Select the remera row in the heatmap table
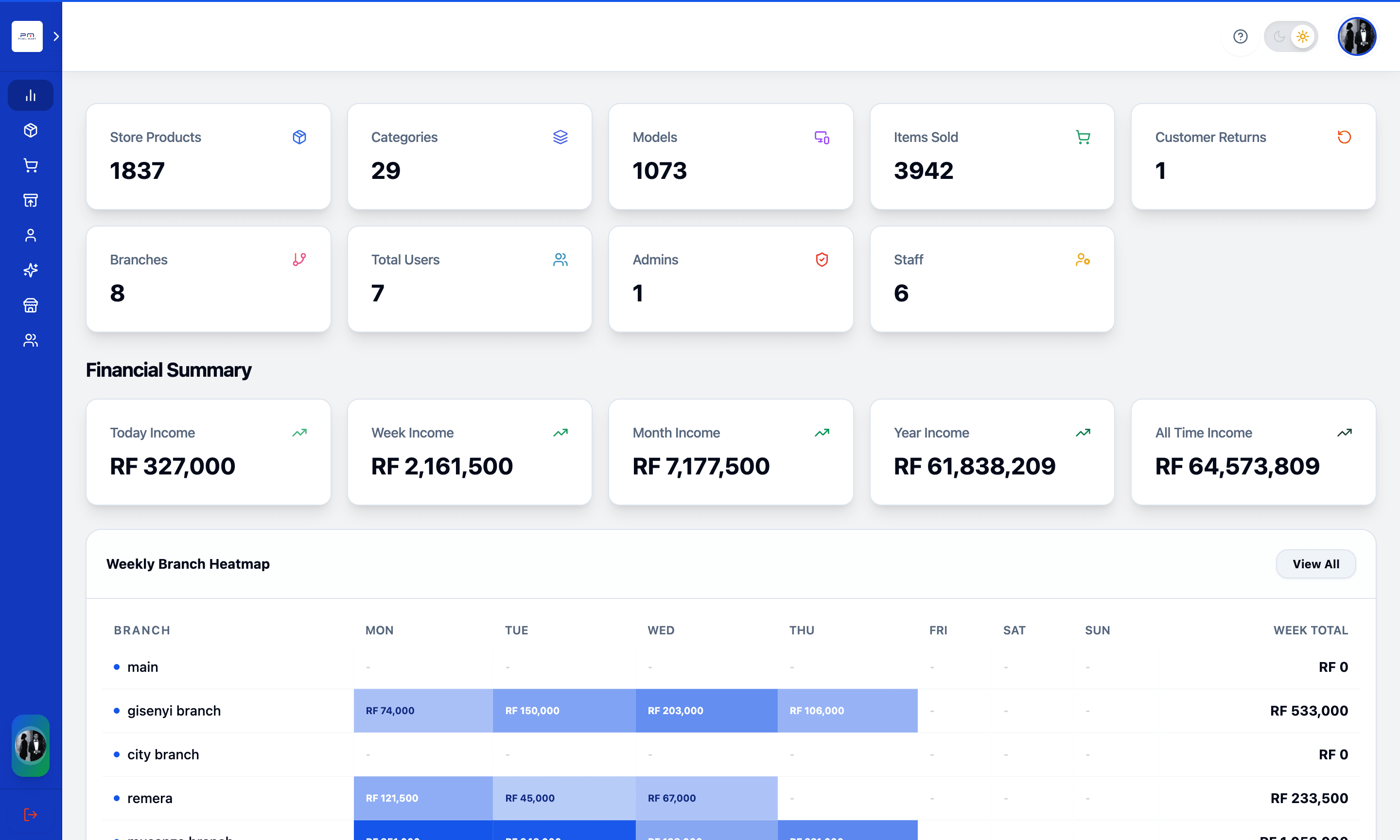The width and height of the screenshot is (1400, 840). 149,798
